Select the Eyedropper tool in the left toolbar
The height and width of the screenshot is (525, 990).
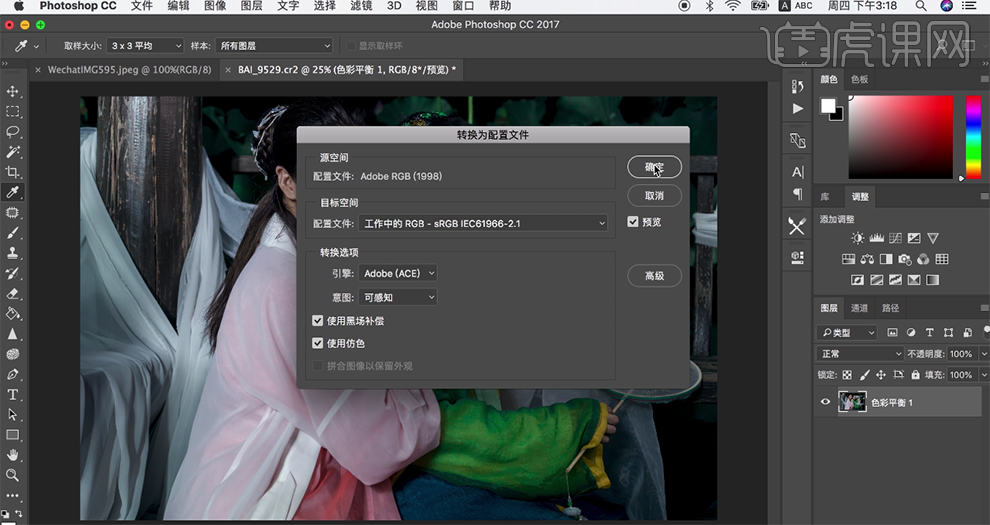13,192
